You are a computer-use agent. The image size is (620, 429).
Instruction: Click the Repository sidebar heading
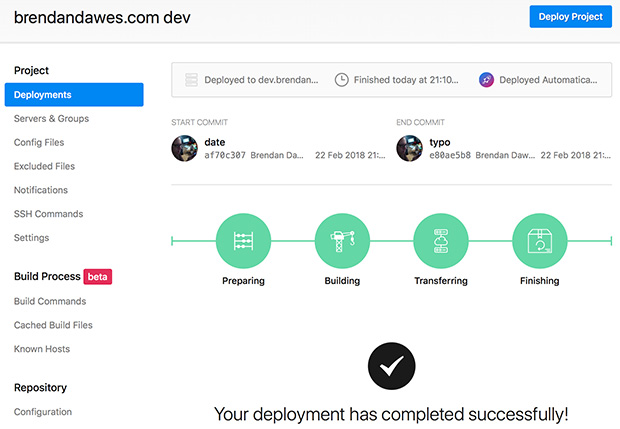(40, 387)
